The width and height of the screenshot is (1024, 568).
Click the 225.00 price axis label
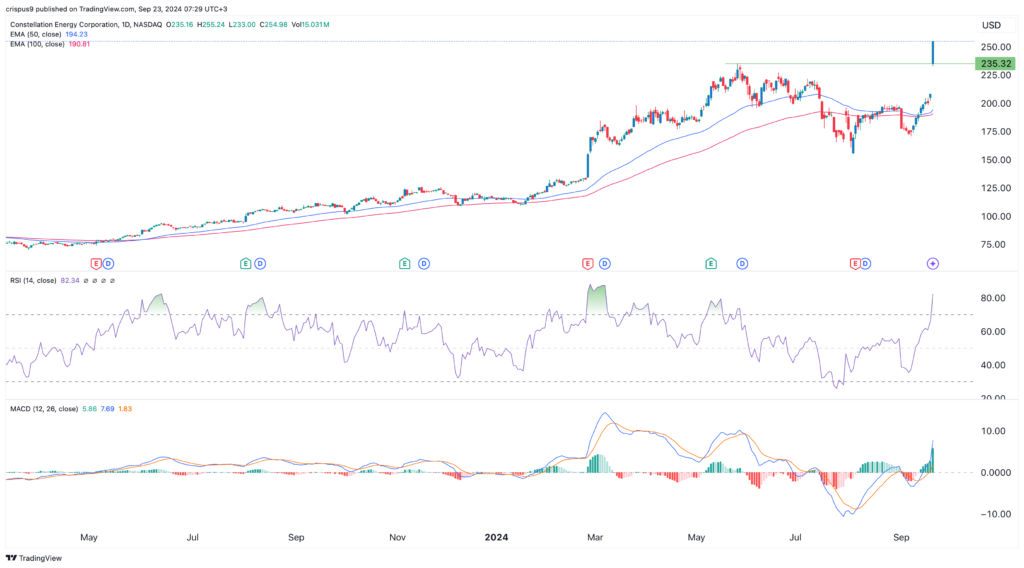(x=995, y=75)
